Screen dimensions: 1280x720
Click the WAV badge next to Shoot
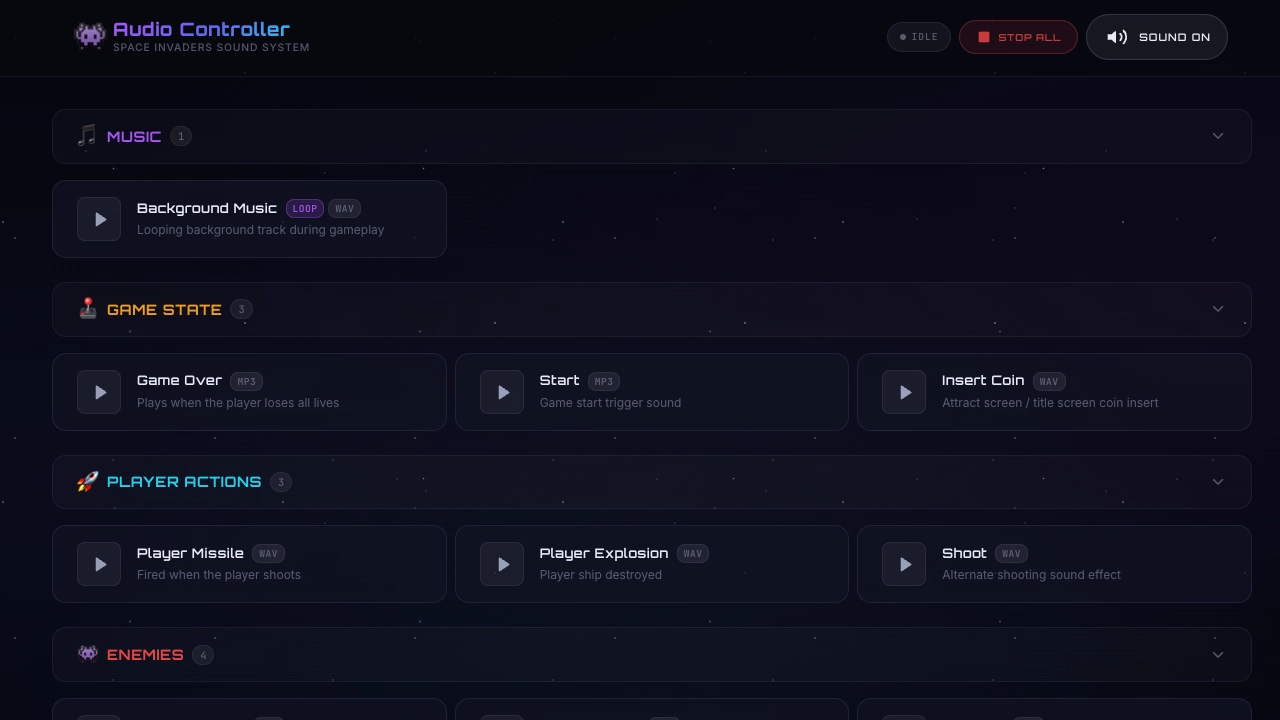coord(1011,554)
